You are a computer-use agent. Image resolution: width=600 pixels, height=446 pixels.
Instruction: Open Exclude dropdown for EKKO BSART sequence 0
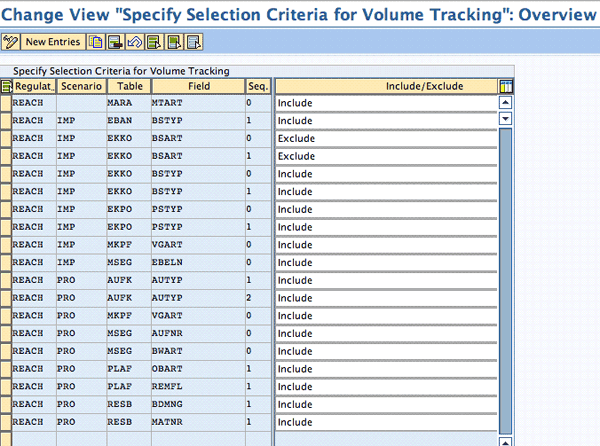[386, 137]
